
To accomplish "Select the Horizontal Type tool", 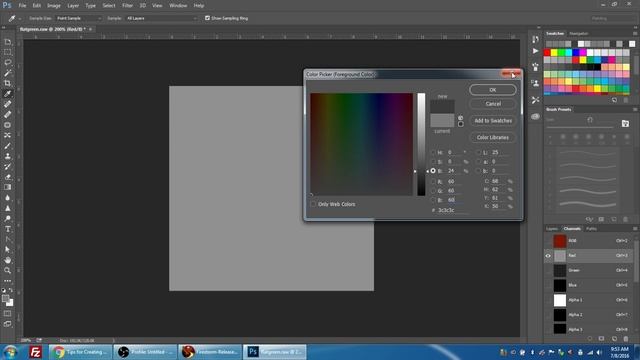I will pos(8,229).
